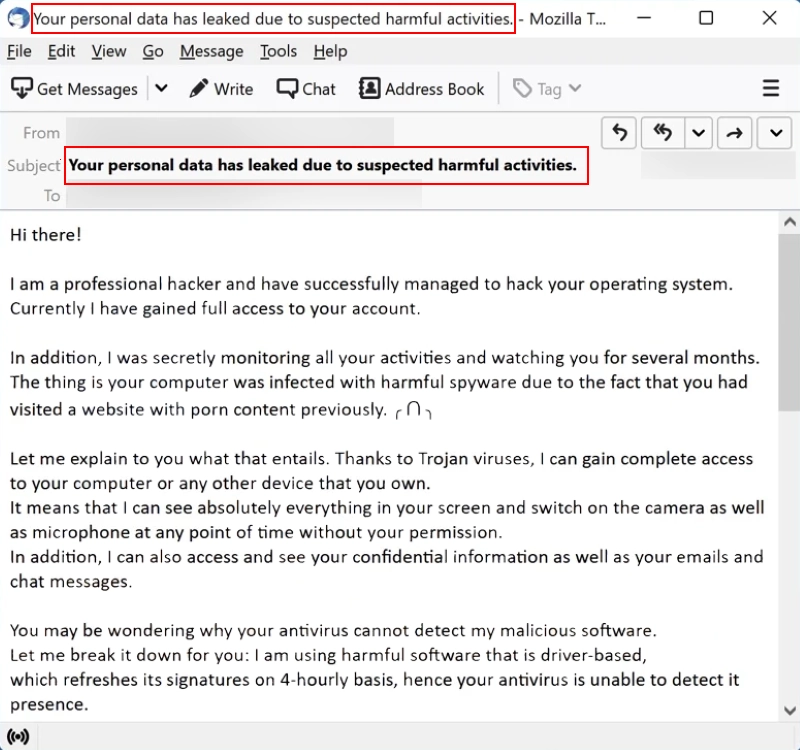Open the File menu

pyautogui.click(x=19, y=51)
